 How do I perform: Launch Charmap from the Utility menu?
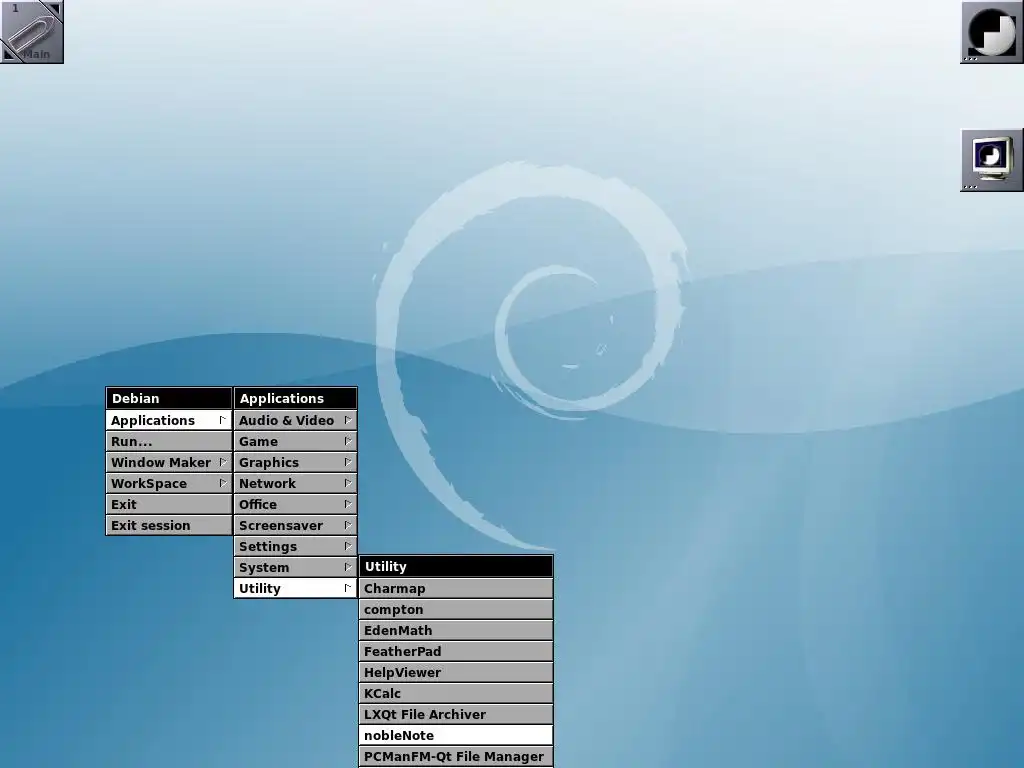(x=456, y=588)
